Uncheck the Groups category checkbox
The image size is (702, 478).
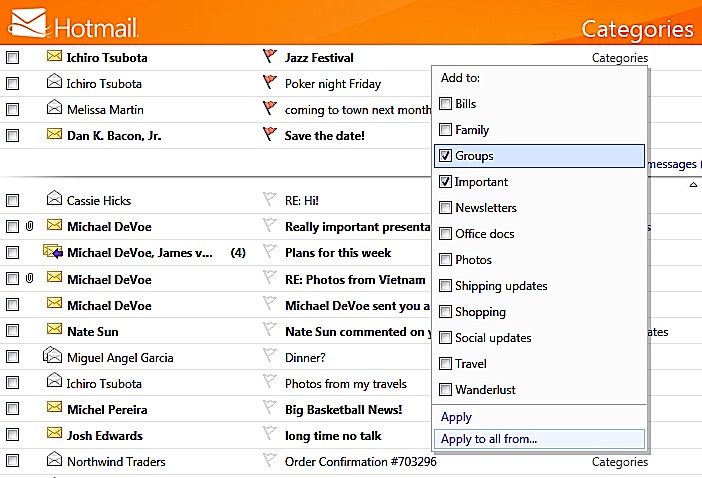click(446, 156)
